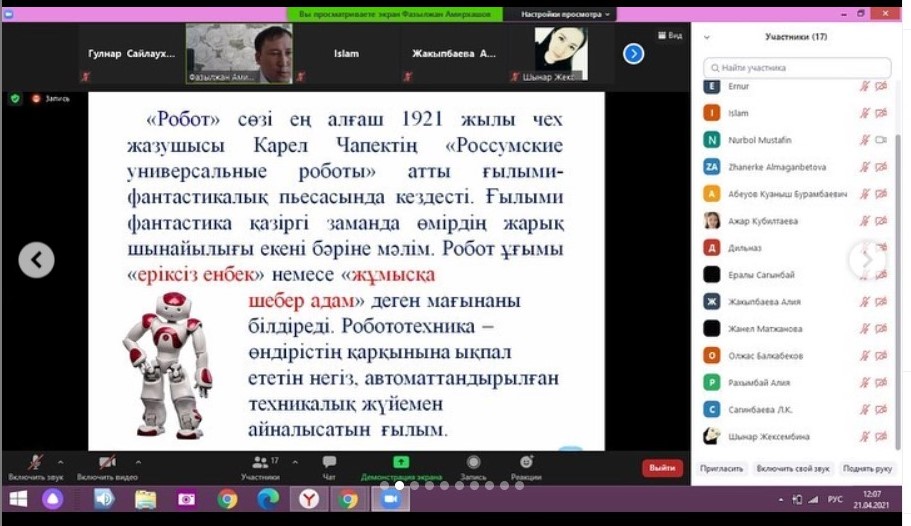The image size is (911, 526).
Task: Click muted mic icon for Ernur
Action: click(x=865, y=87)
